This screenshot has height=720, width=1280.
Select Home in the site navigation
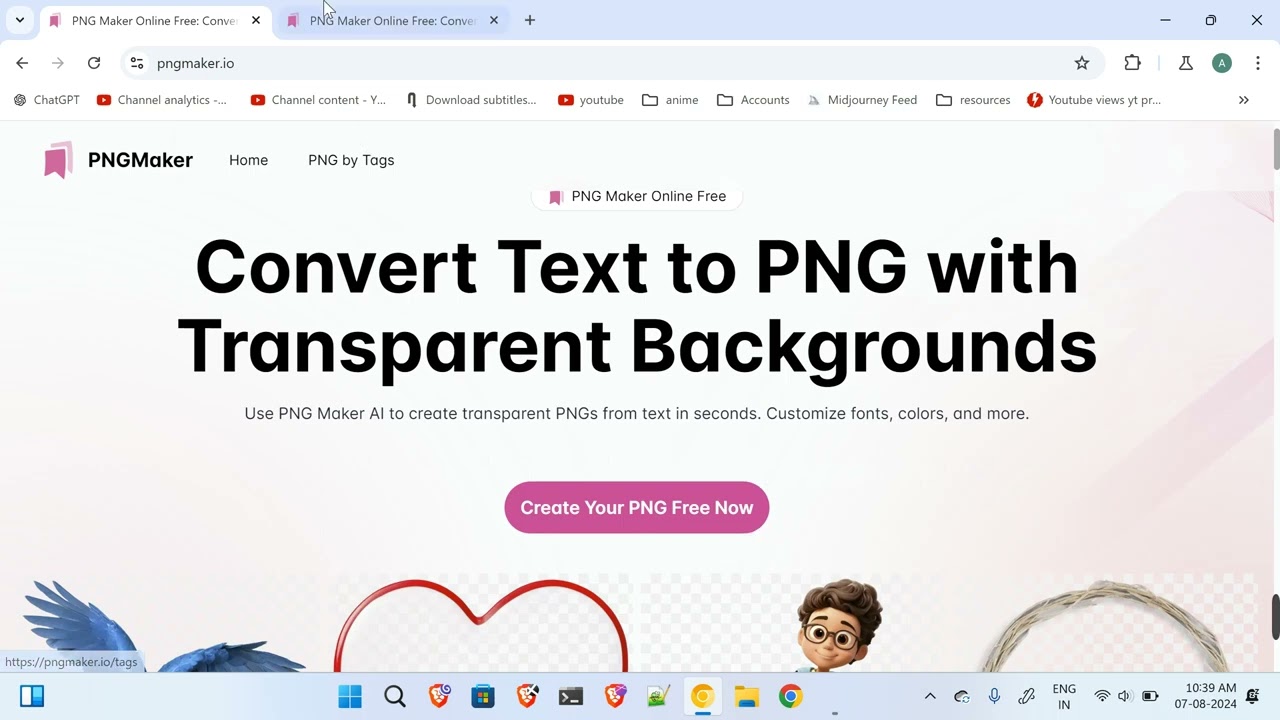[248, 160]
